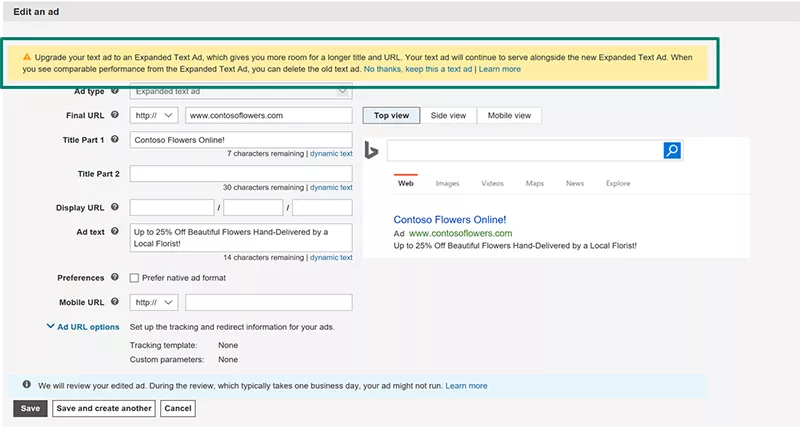Select the Explore tab in the preview

618,183
